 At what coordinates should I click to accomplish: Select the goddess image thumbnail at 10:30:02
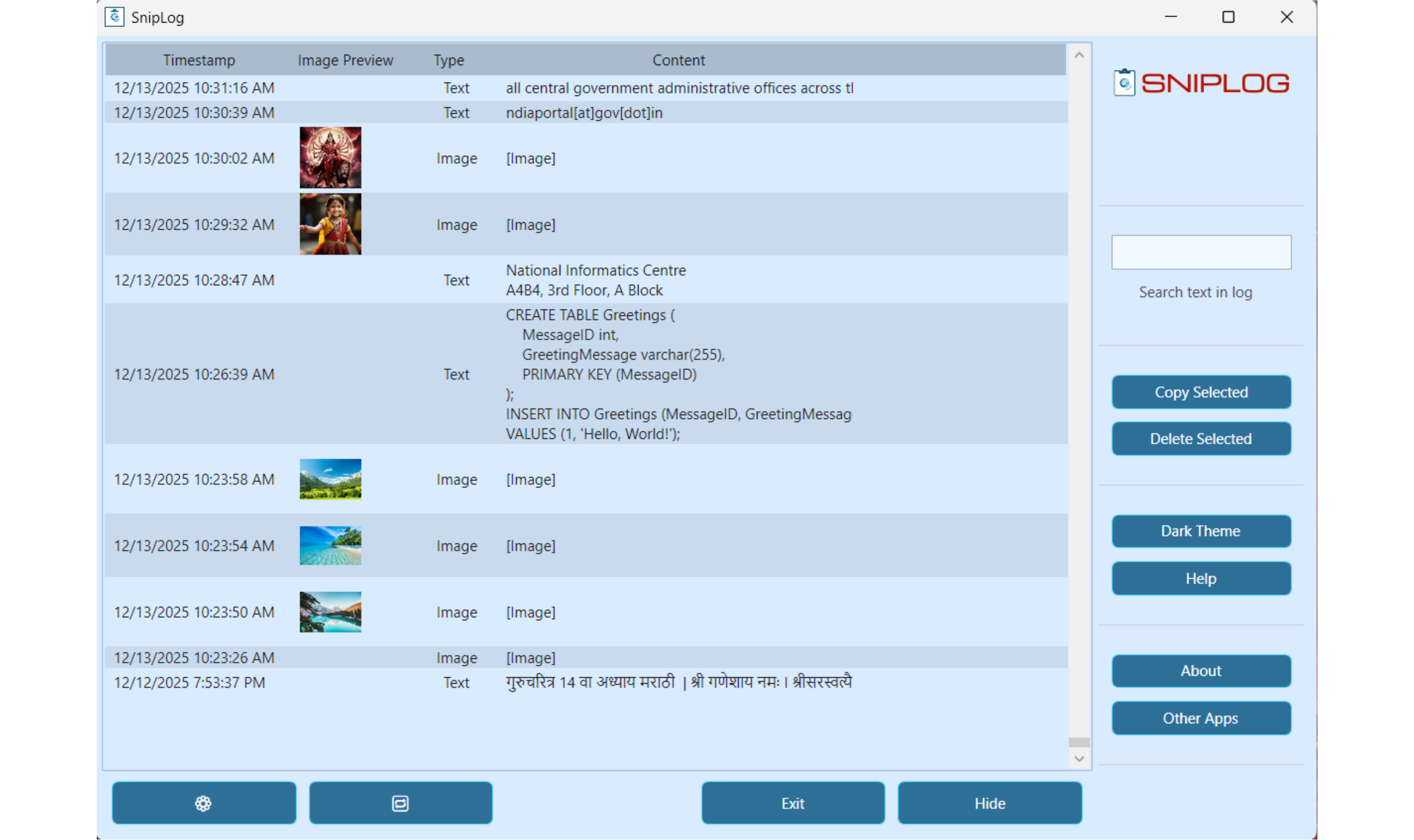[331, 157]
